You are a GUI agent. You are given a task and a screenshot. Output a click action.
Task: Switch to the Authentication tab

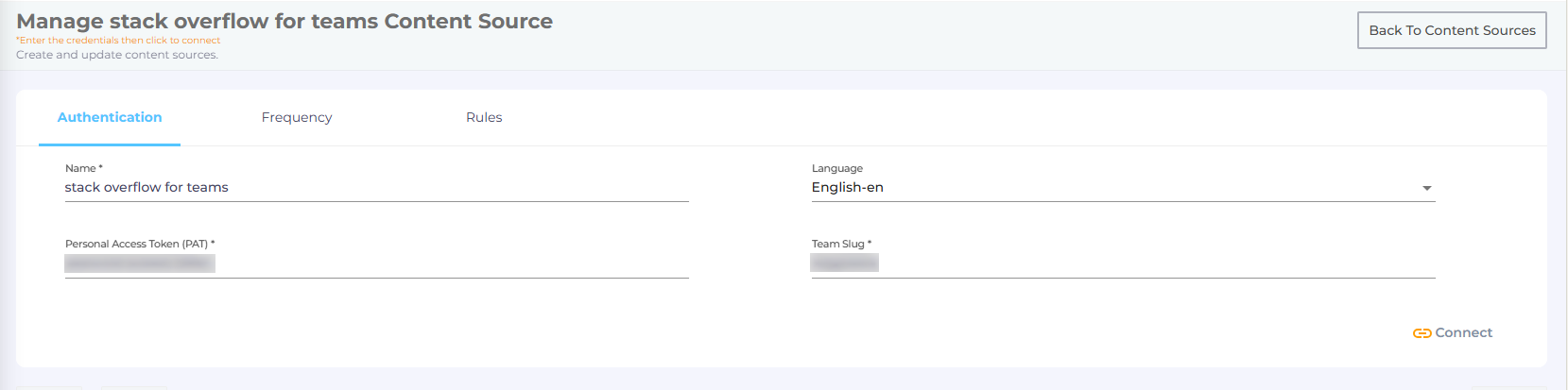click(110, 117)
